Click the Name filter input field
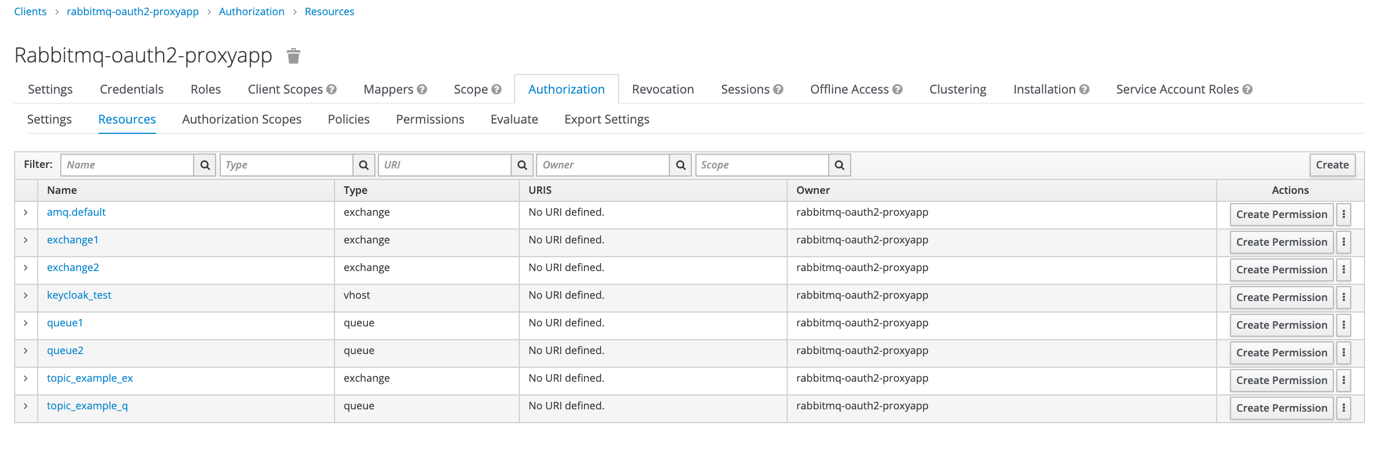Image resolution: width=1378 pixels, height=458 pixels. [127, 165]
